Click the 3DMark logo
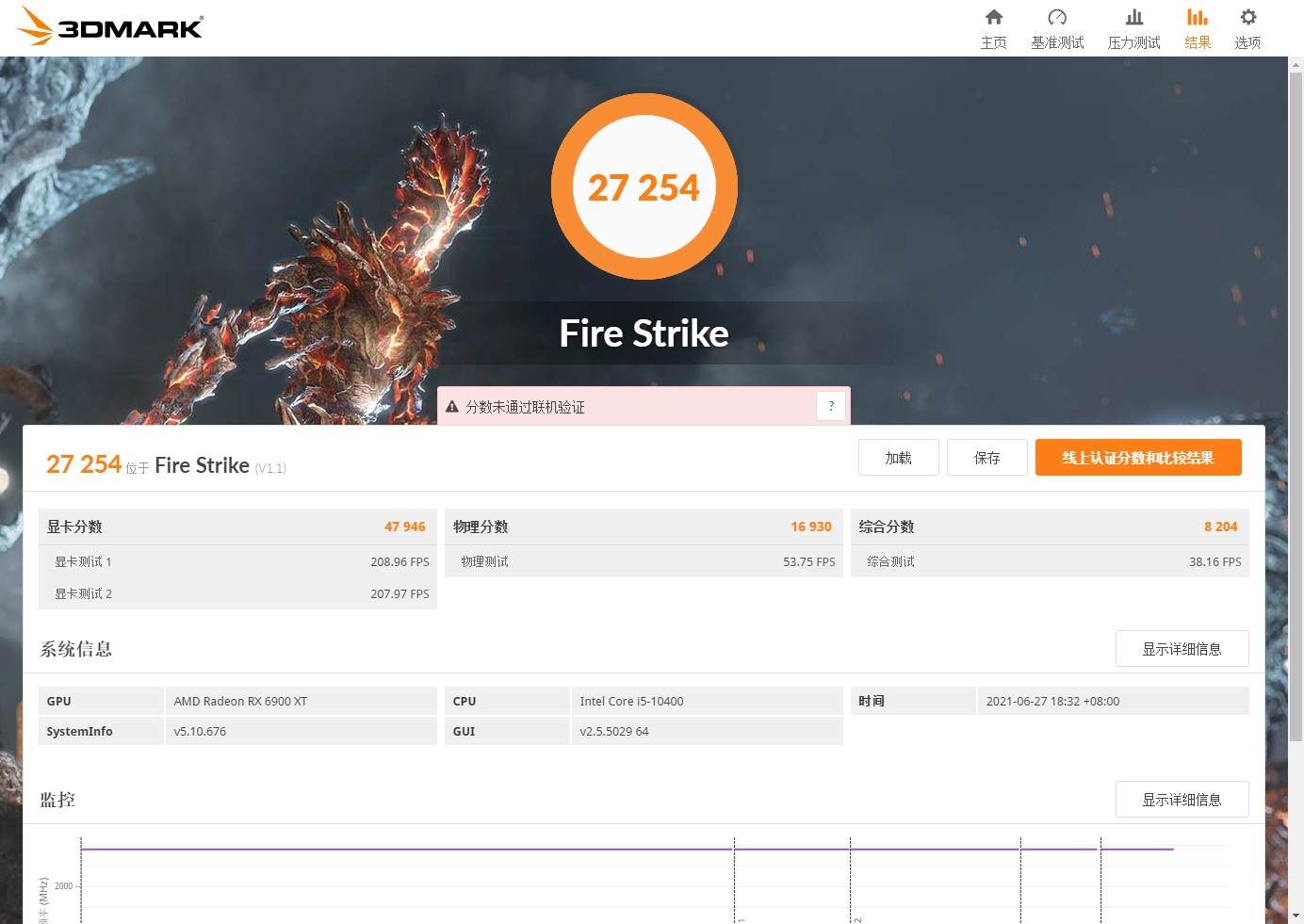The height and width of the screenshot is (924, 1304). [x=111, y=26]
